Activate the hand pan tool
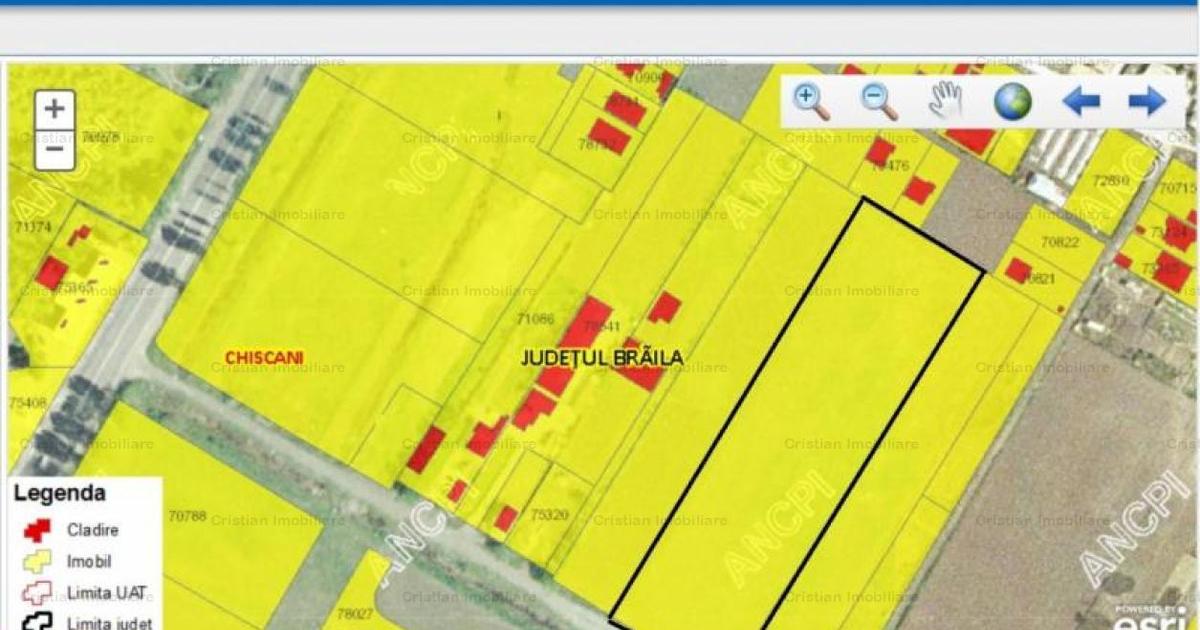 (x=945, y=101)
